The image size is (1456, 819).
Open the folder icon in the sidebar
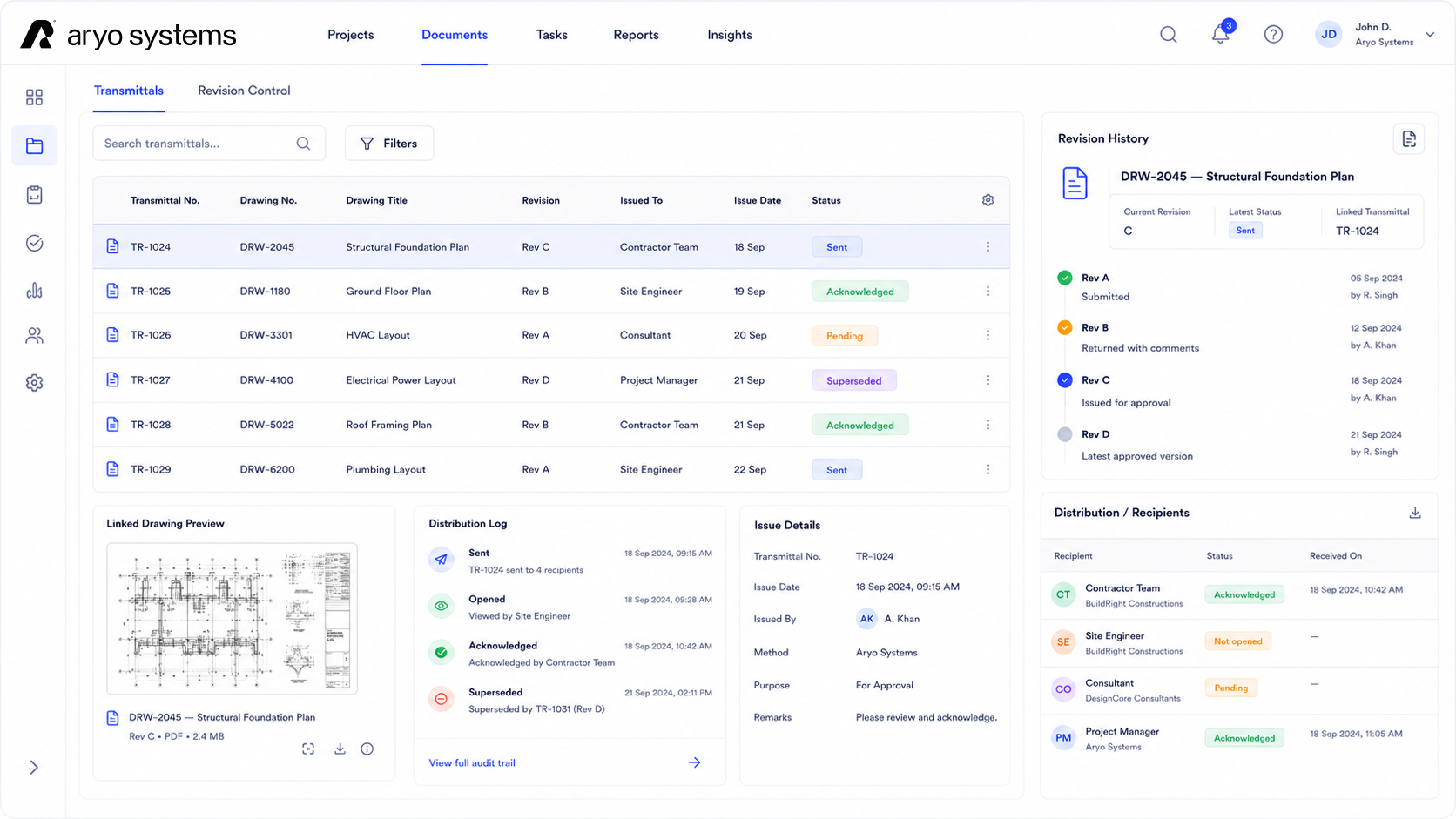click(35, 145)
